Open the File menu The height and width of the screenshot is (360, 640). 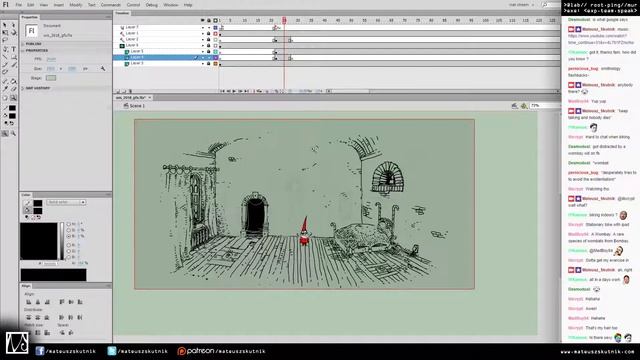[19, 5]
